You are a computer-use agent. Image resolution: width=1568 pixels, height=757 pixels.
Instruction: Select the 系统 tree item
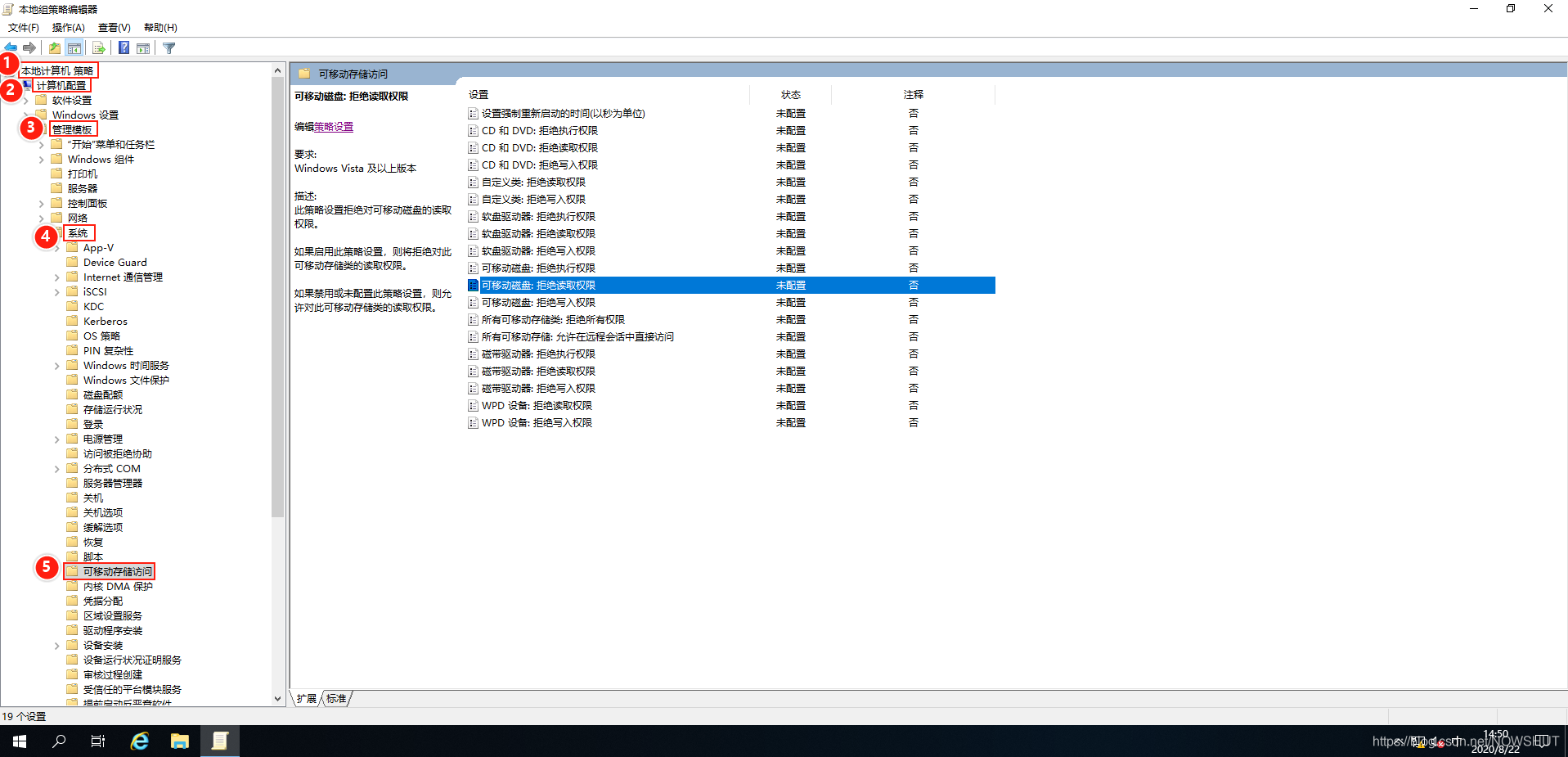(x=78, y=233)
